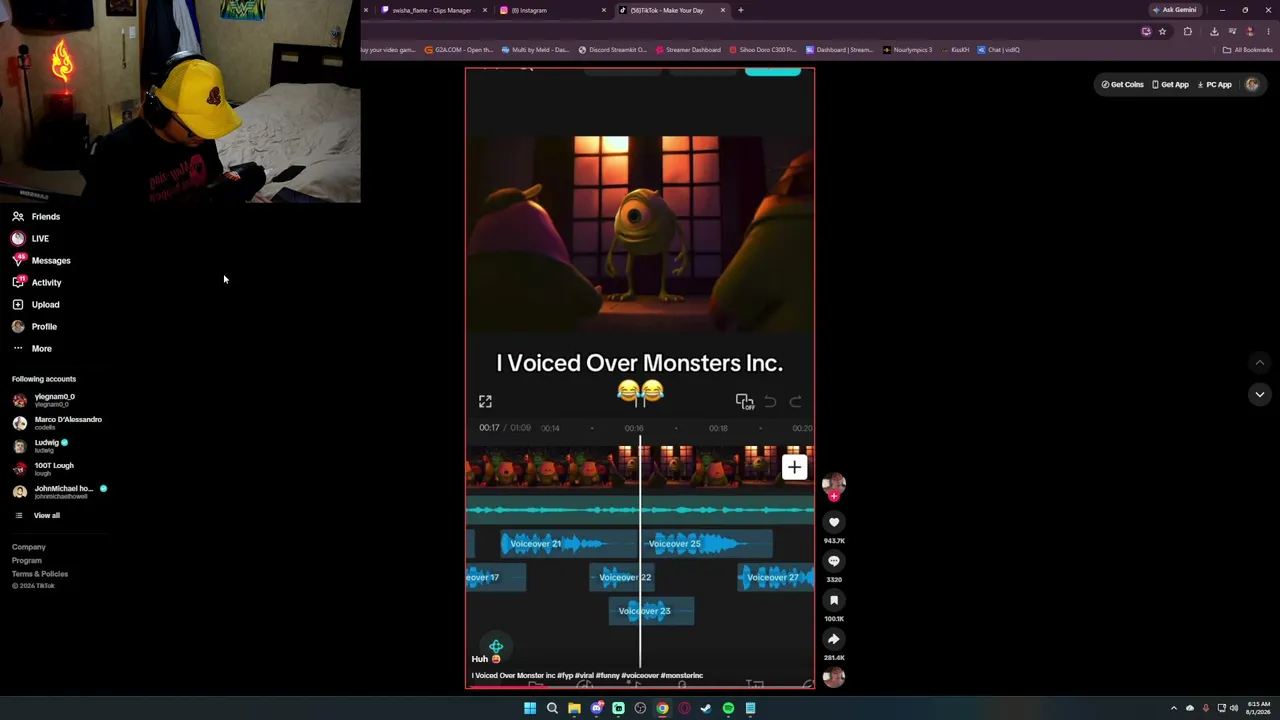
Task: Open the account avatar menu at top right
Action: pyautogui.click(x=1252, y=85)
